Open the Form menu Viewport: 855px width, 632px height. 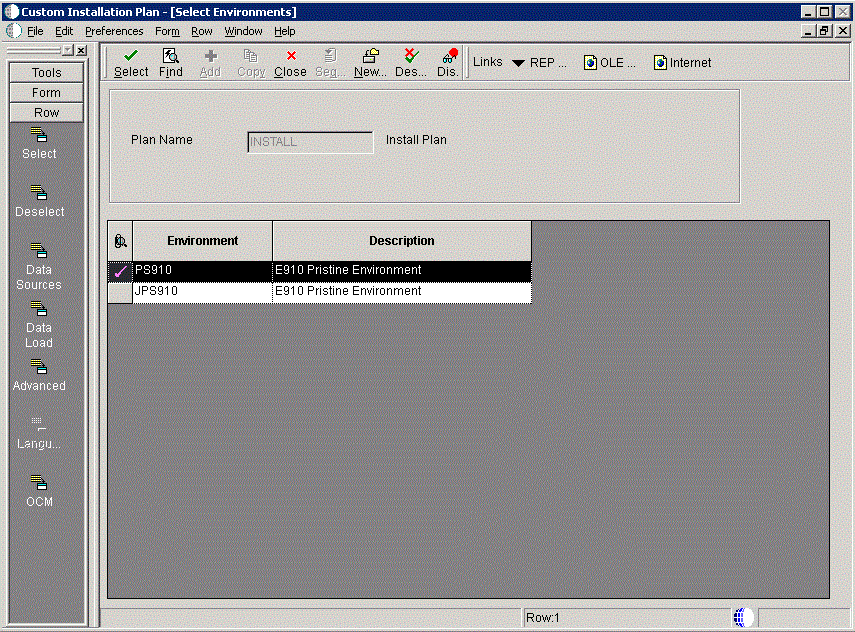167,31
